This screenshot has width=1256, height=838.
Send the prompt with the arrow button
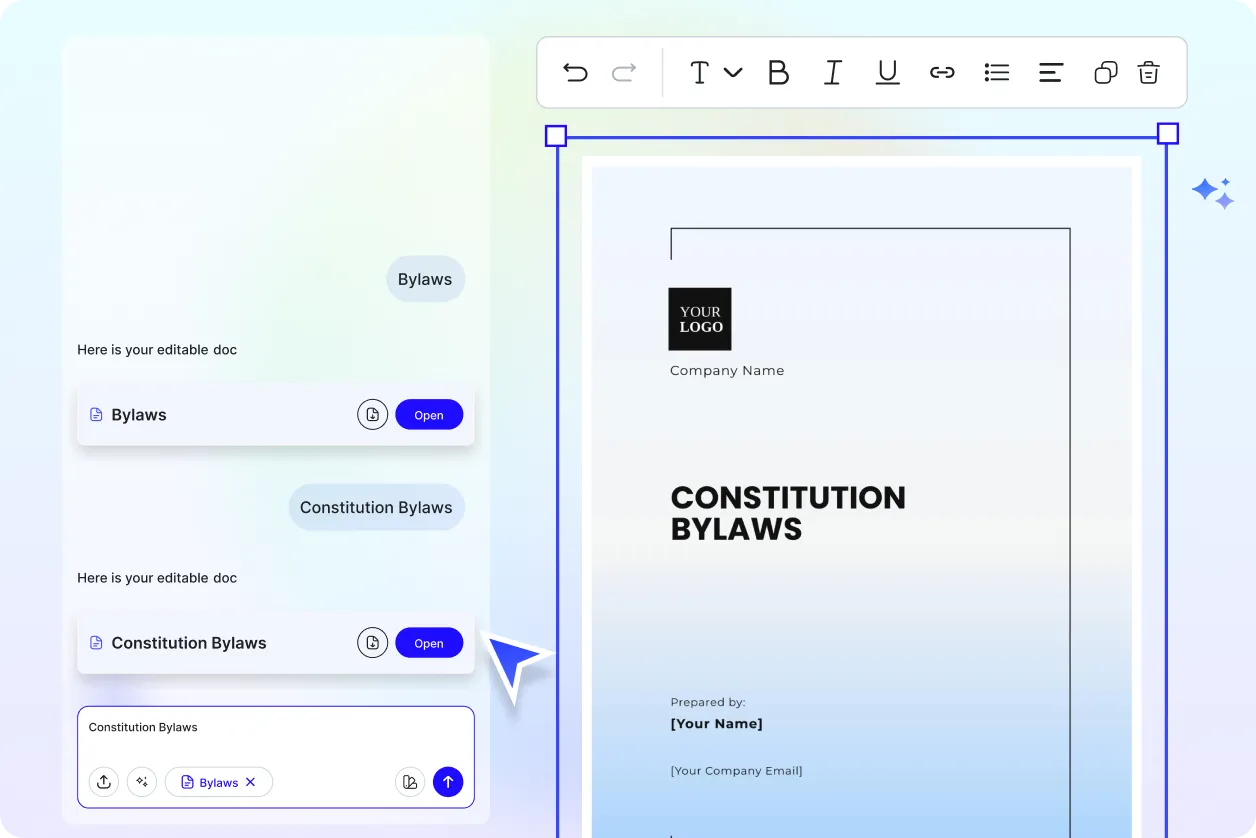pos(448,782)
